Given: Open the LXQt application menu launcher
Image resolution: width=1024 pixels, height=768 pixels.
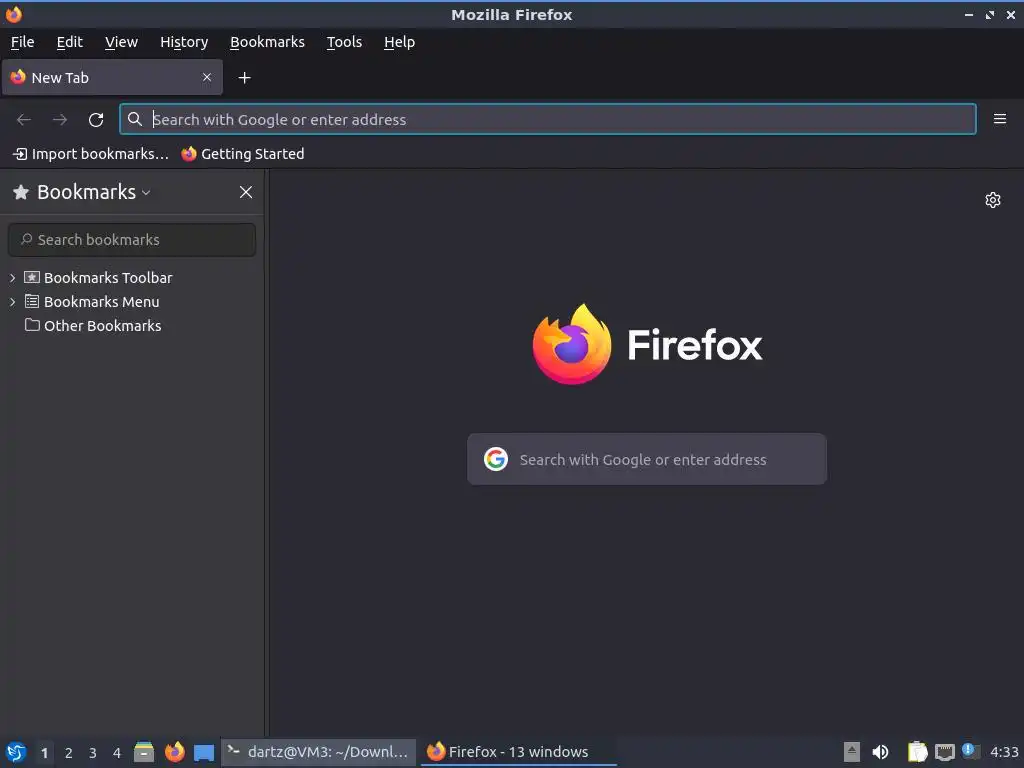Looking at the screenshot, I should pos(16,752).
